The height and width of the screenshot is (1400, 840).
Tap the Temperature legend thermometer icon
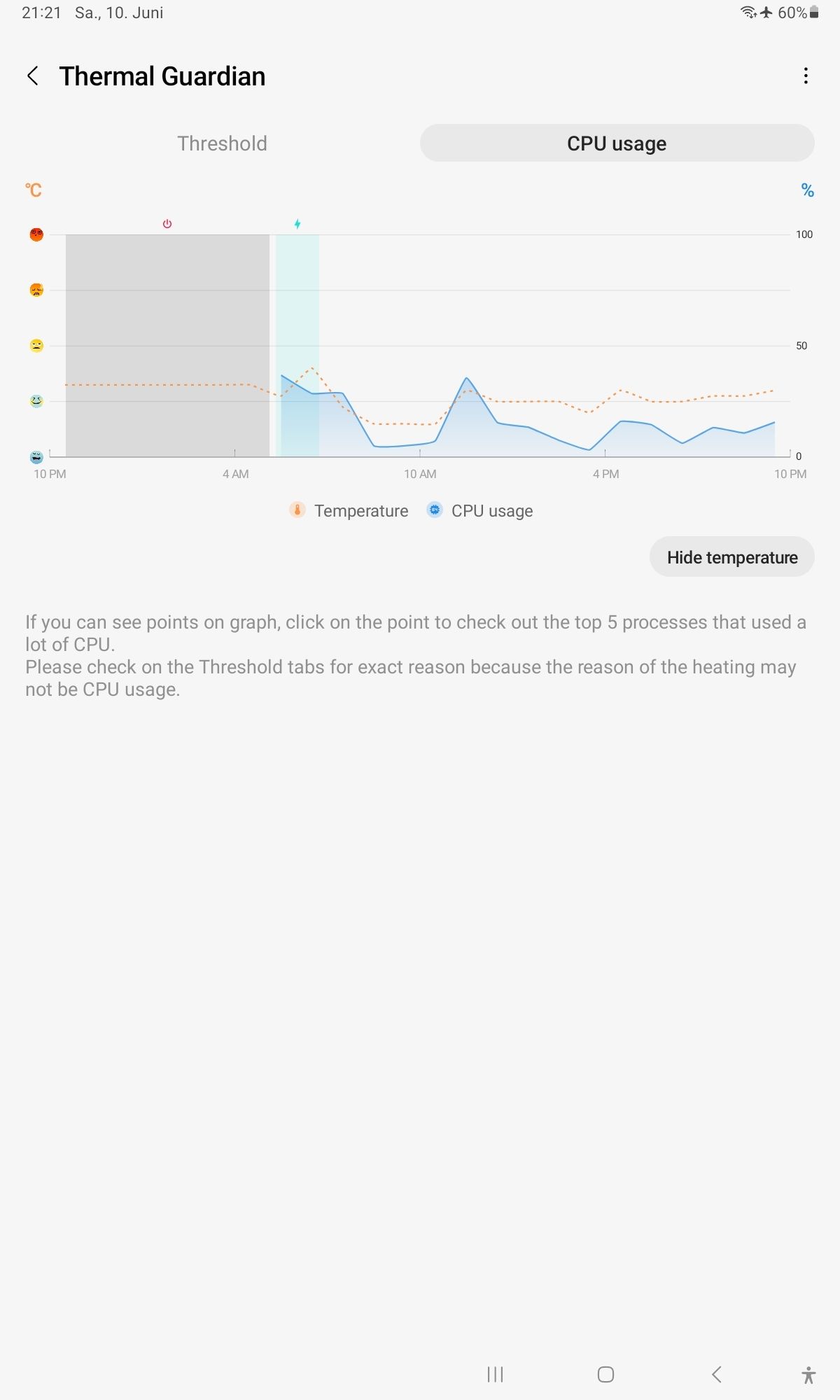tap(297, 510)
